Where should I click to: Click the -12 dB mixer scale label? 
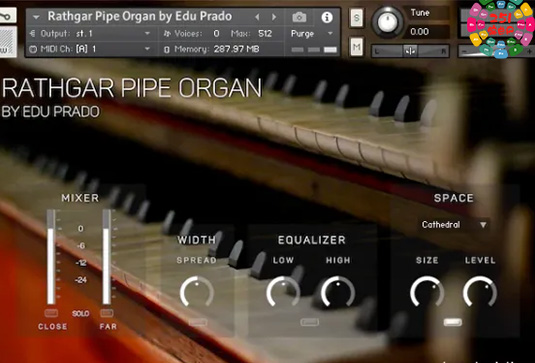pos(81,263)
